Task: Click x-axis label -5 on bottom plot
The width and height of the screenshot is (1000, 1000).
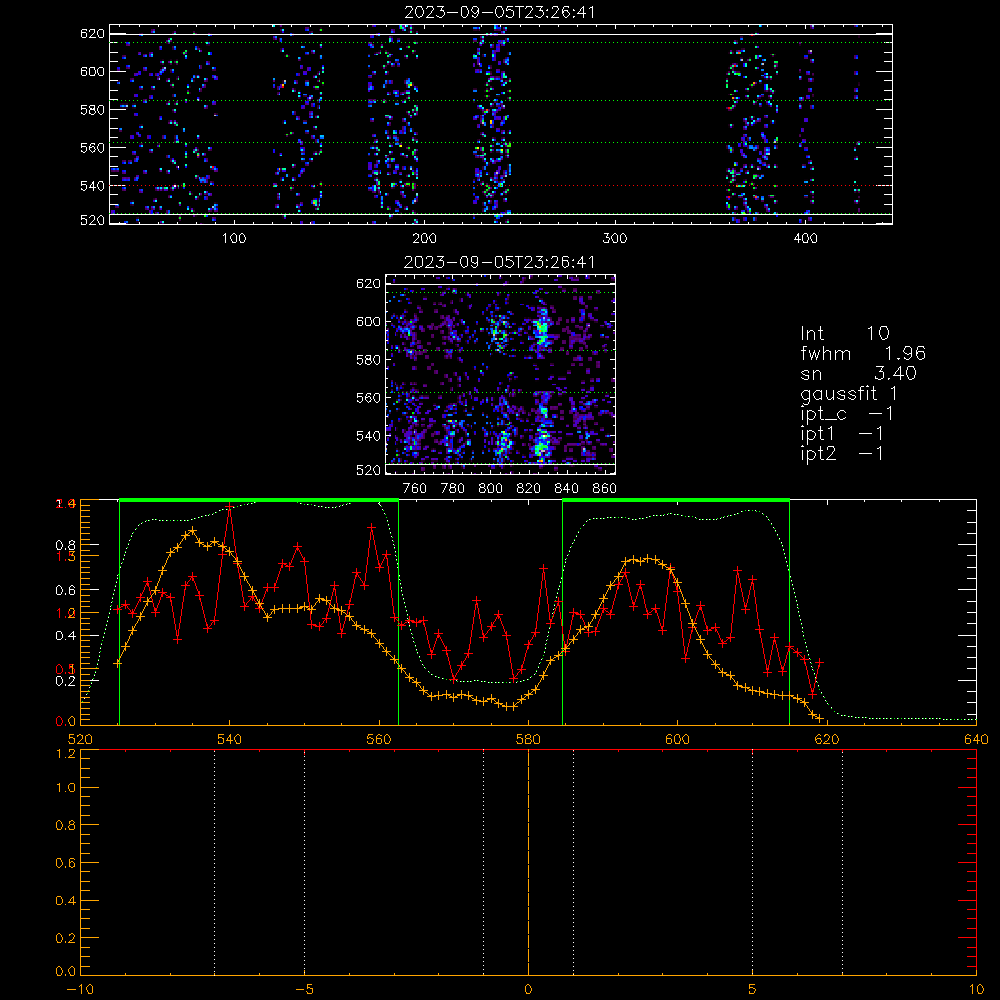Action: click(x=304, y=990)
